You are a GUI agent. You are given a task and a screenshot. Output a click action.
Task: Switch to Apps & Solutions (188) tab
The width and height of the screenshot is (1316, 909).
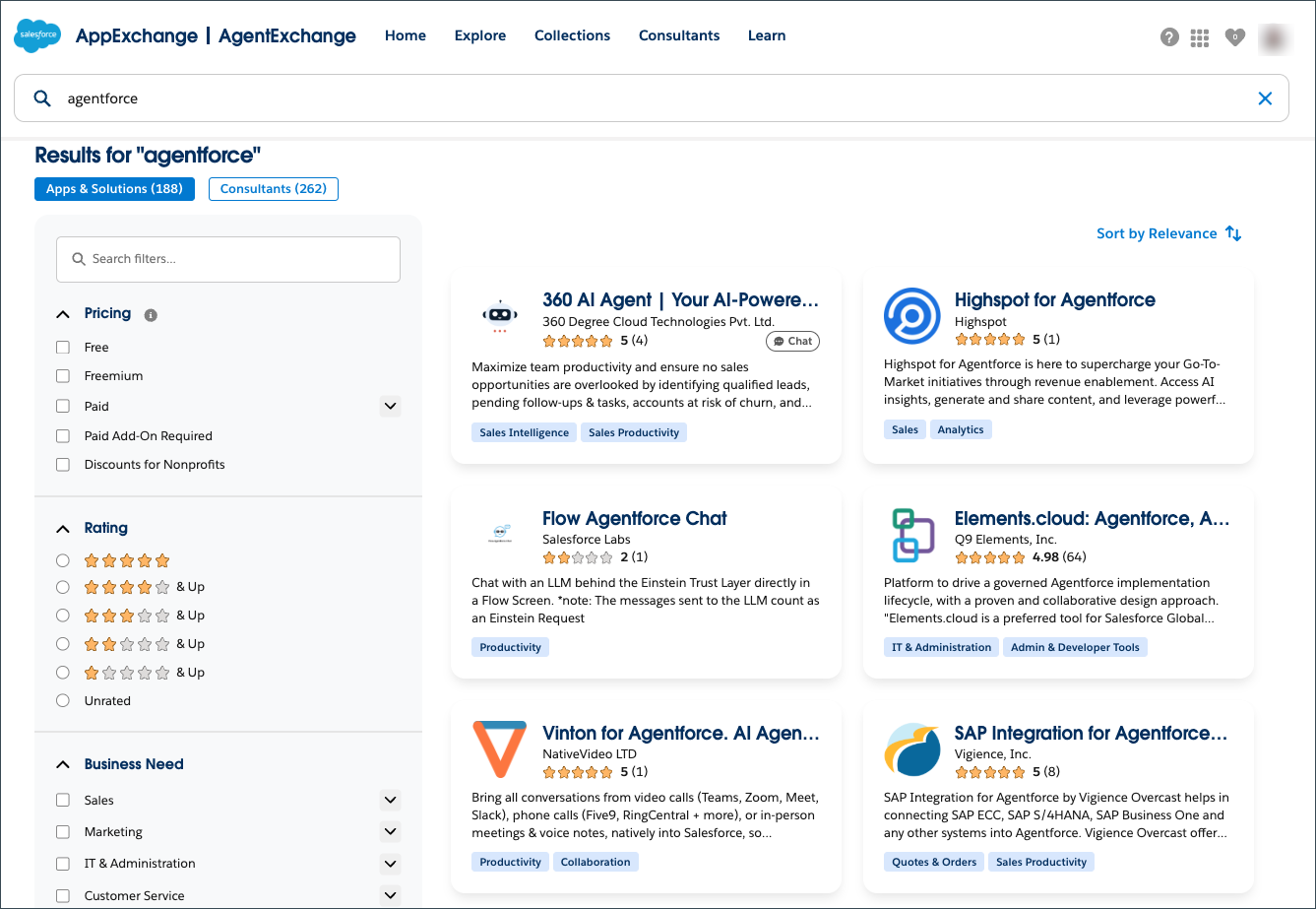tap(114, 189)
